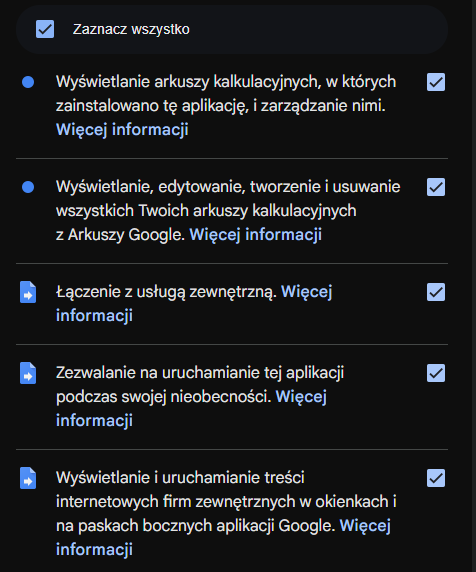Viewport: 476px width, 572px height.
Task: Uncheck the 'Zaznacz wszystko' checkbox
Action: pos(45,29)
